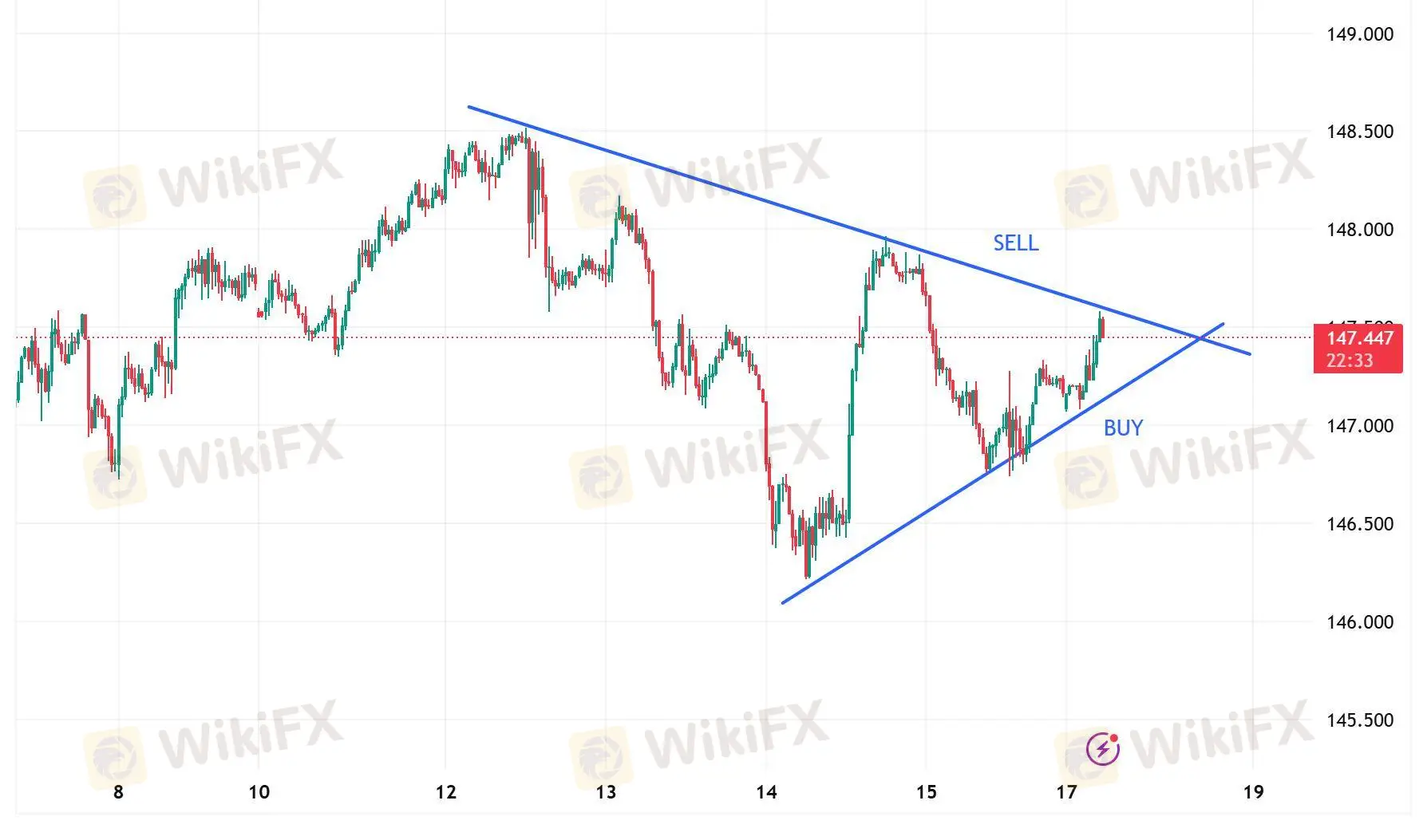Click the 146.000 price axis label
The width and height of the screenshot is (1427, 840).
(x=1360, y=622)
